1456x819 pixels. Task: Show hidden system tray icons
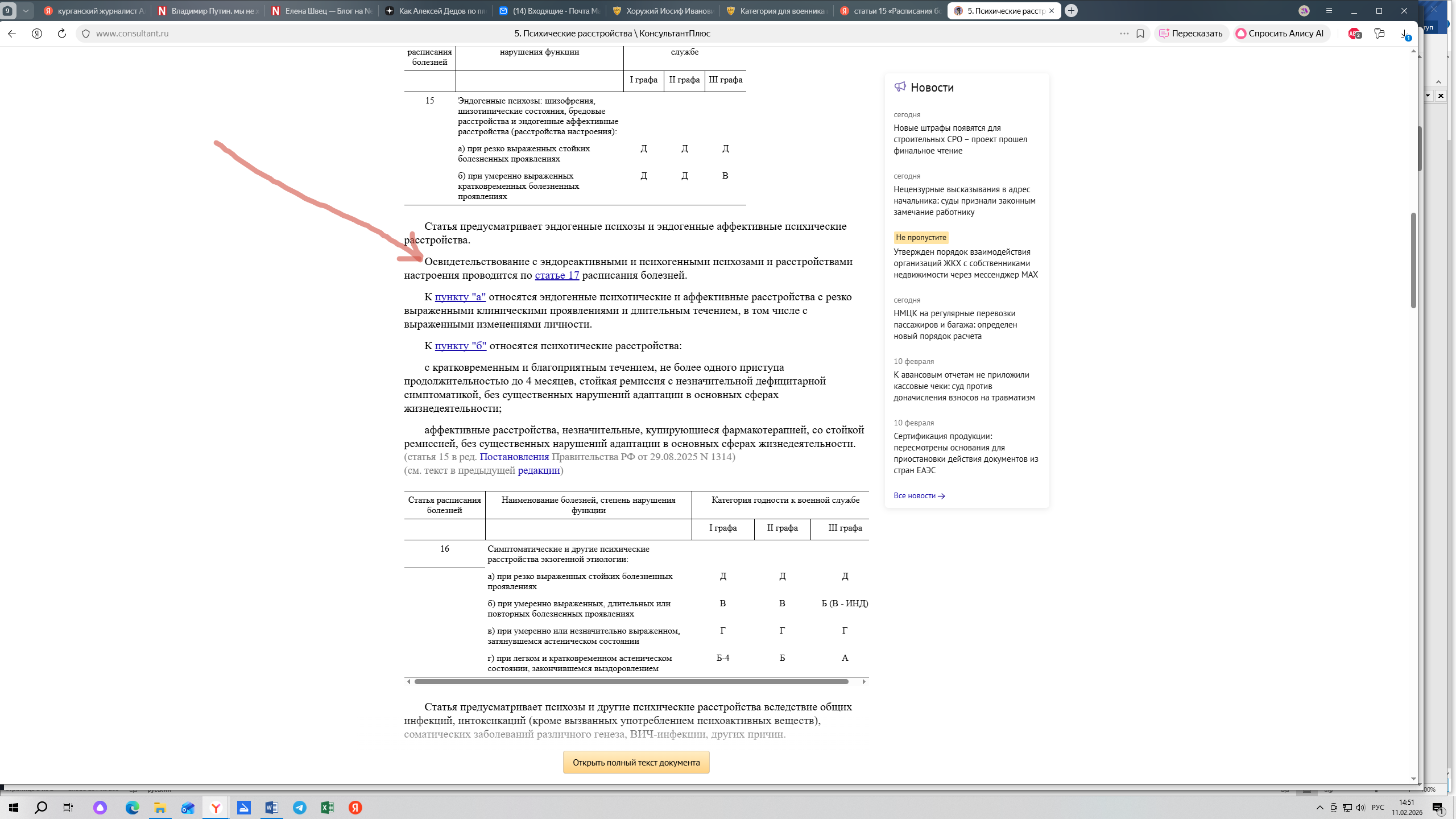click(1319, 808)
